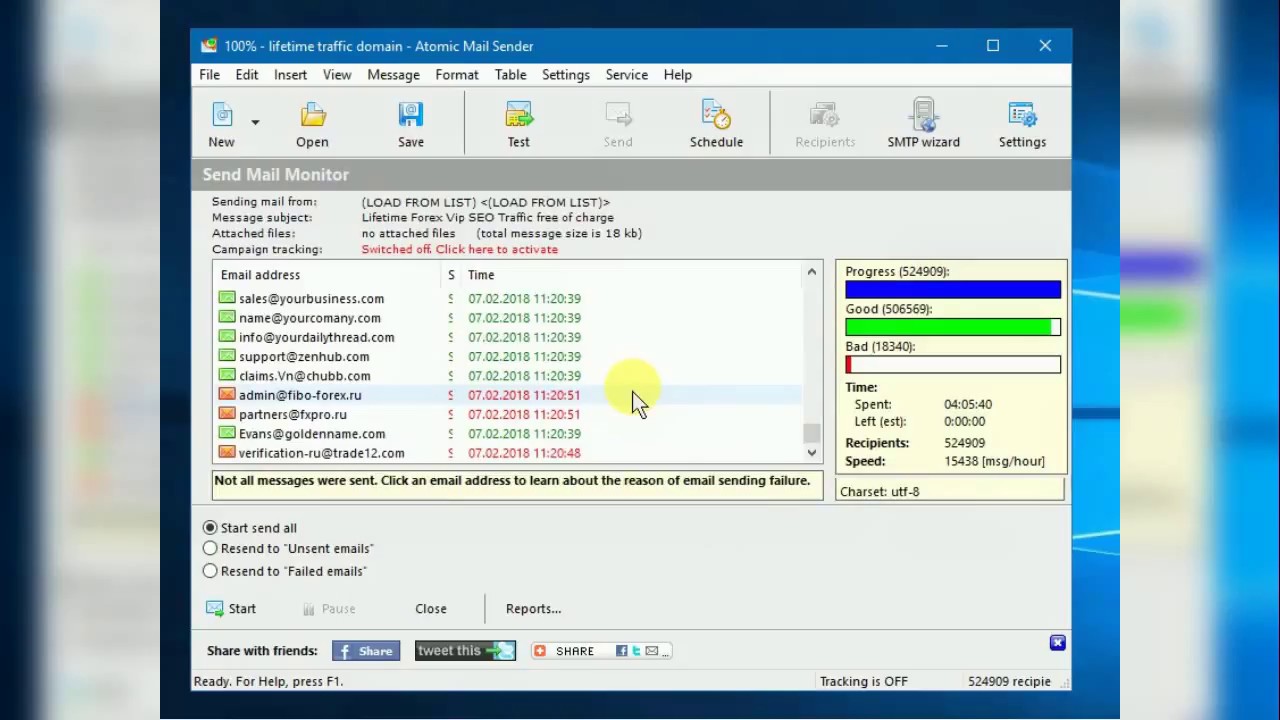Screen dimensions: 1280x720
Task: Click the Start button
Action: (232, 609)
